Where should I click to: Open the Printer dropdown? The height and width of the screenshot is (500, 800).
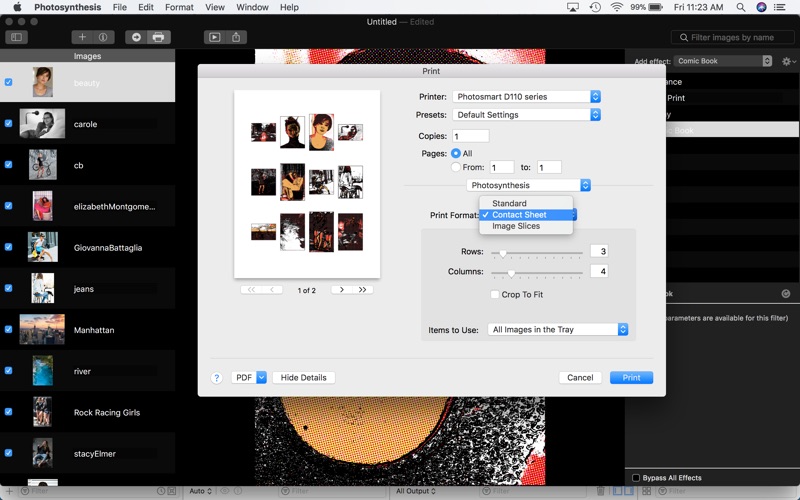tap(527, 96)
